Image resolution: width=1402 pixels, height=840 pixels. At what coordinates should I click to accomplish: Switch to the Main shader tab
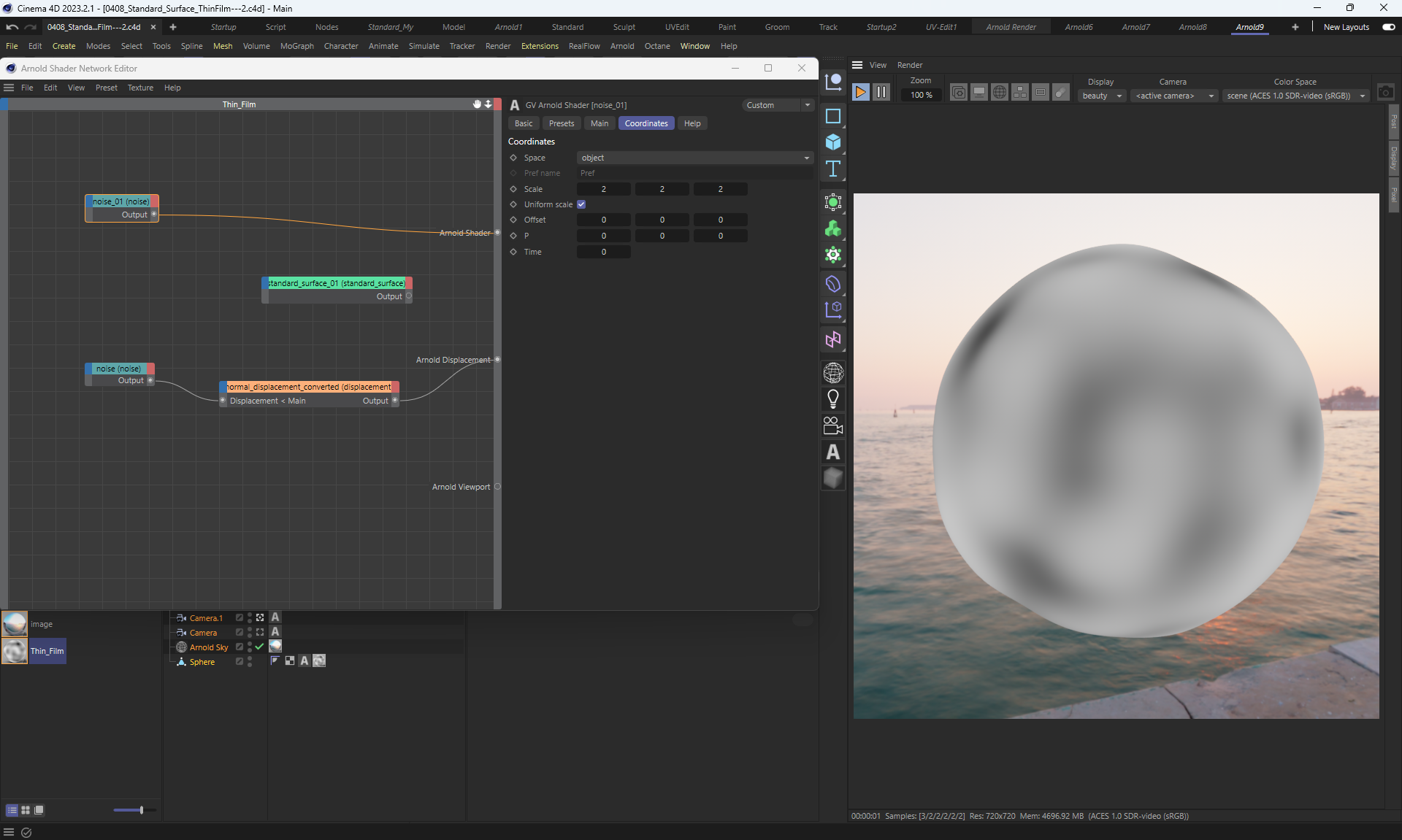[x=600, y=123]
